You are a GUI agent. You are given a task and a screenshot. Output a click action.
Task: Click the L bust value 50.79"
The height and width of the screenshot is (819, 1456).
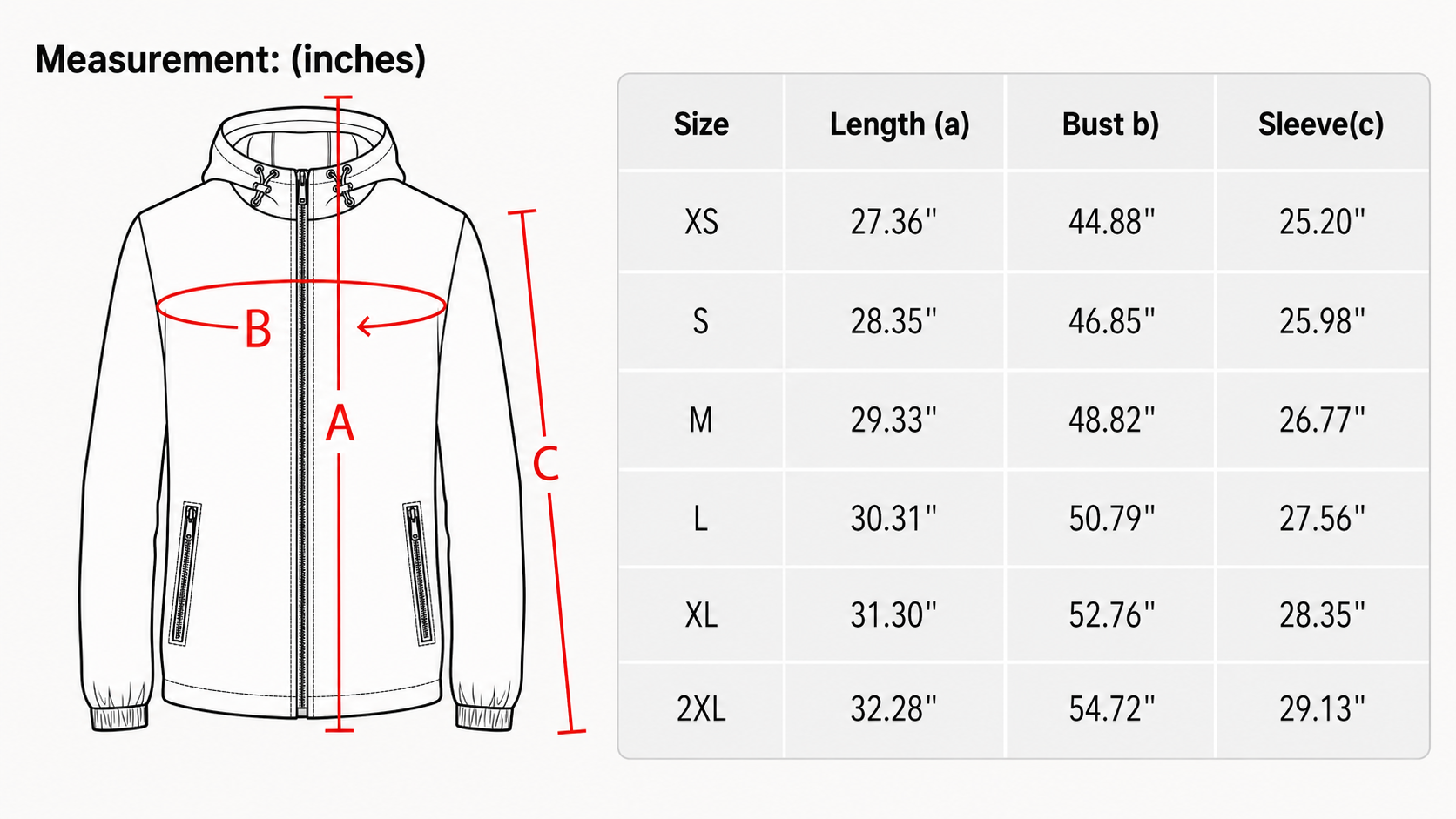[x=1112, y=519]
